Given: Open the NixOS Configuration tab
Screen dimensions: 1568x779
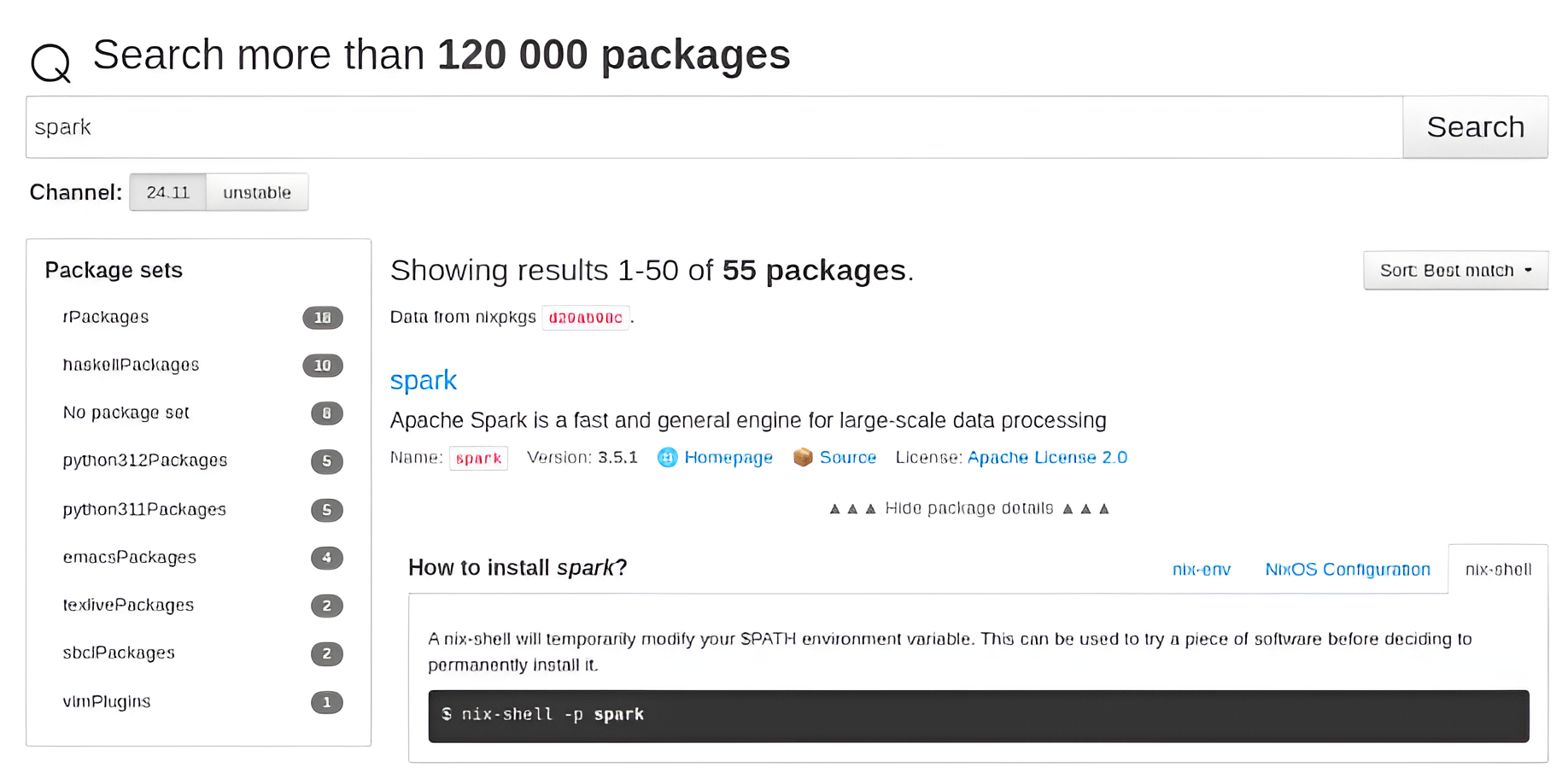Looking at the screenshot, I should coord(1348,569).
